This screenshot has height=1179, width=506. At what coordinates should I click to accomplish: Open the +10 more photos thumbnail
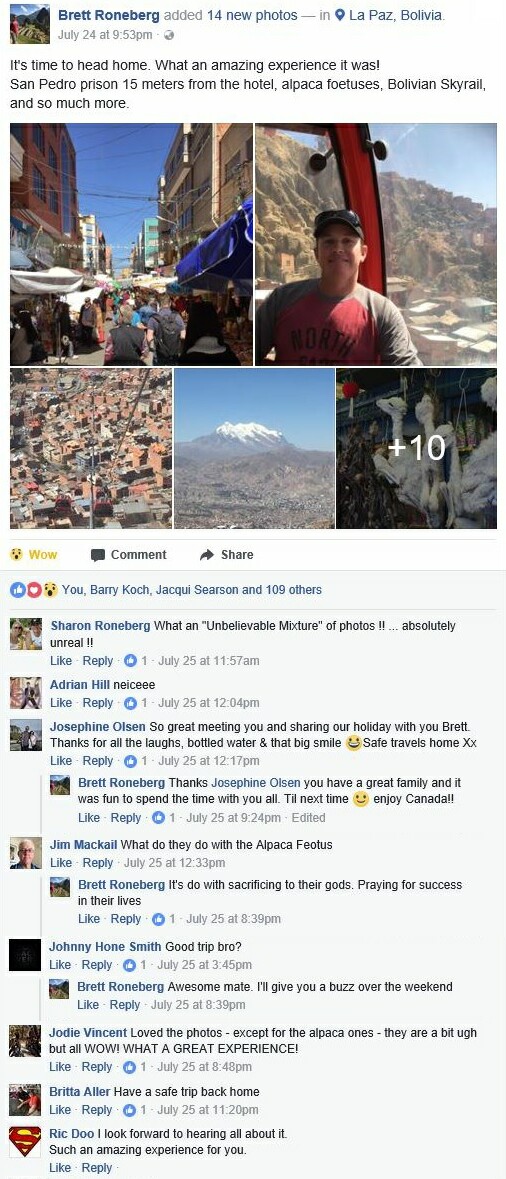click(417, 448)
